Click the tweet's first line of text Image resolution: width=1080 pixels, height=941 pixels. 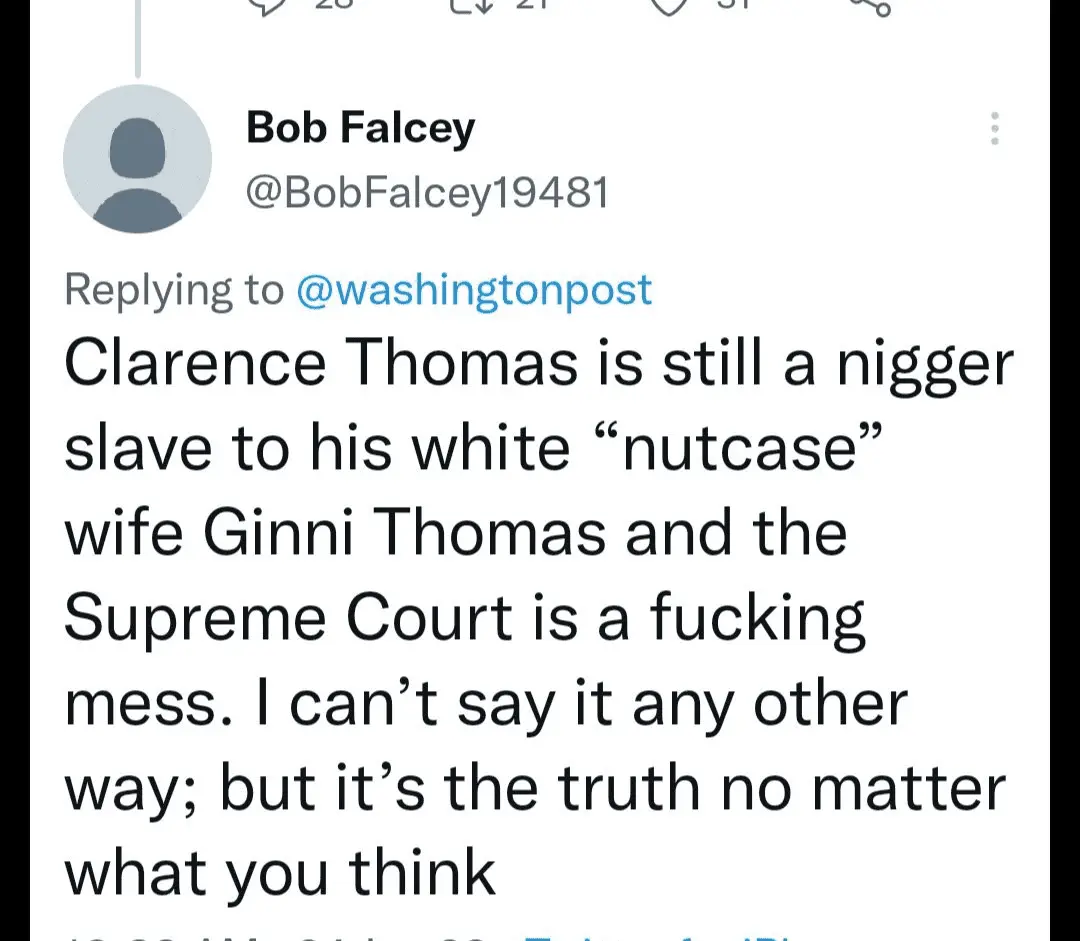[x=538, y=363]
